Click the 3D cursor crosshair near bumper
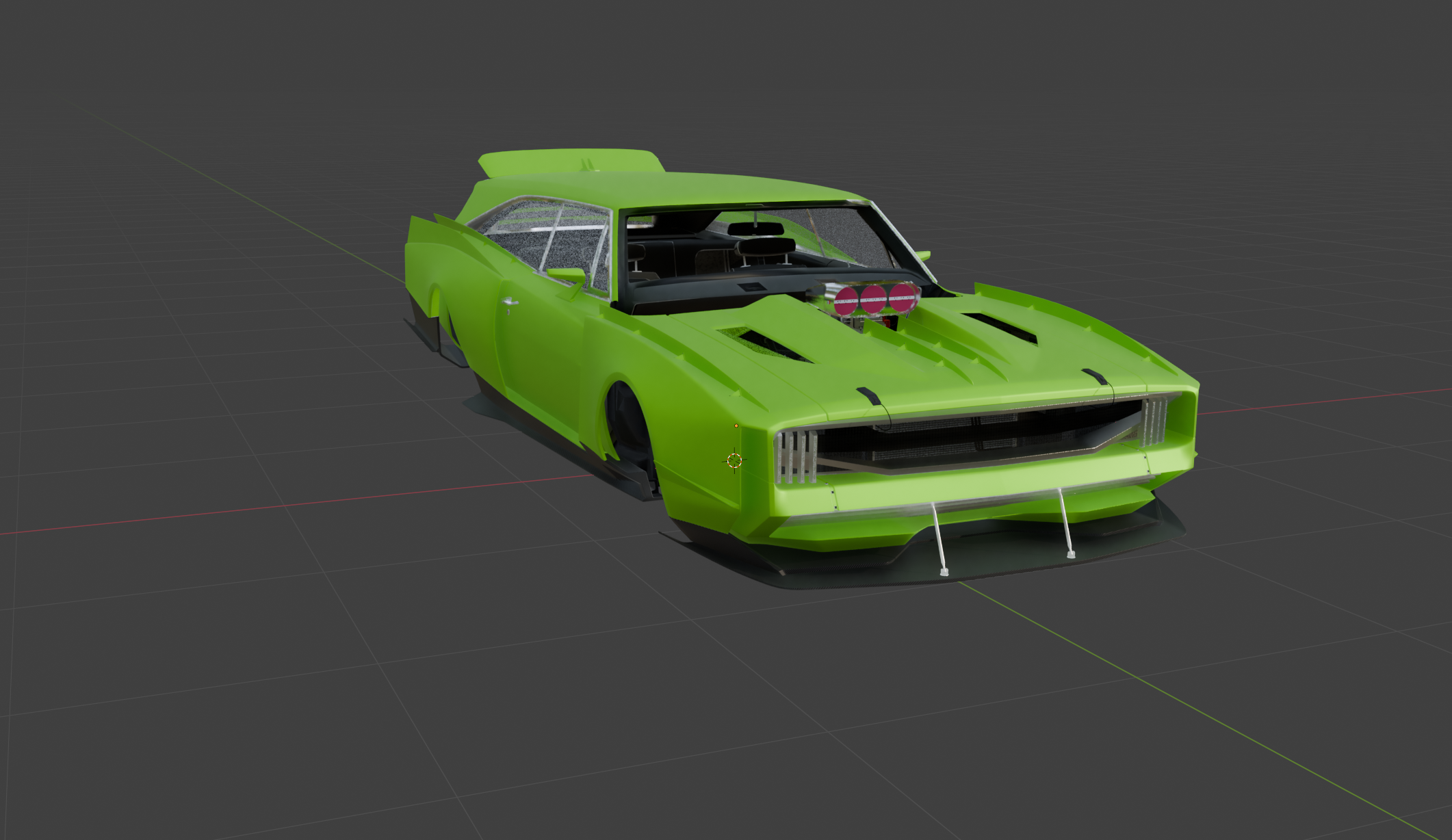This screenshot has height=840, width=1452. [x=734, y=460]
